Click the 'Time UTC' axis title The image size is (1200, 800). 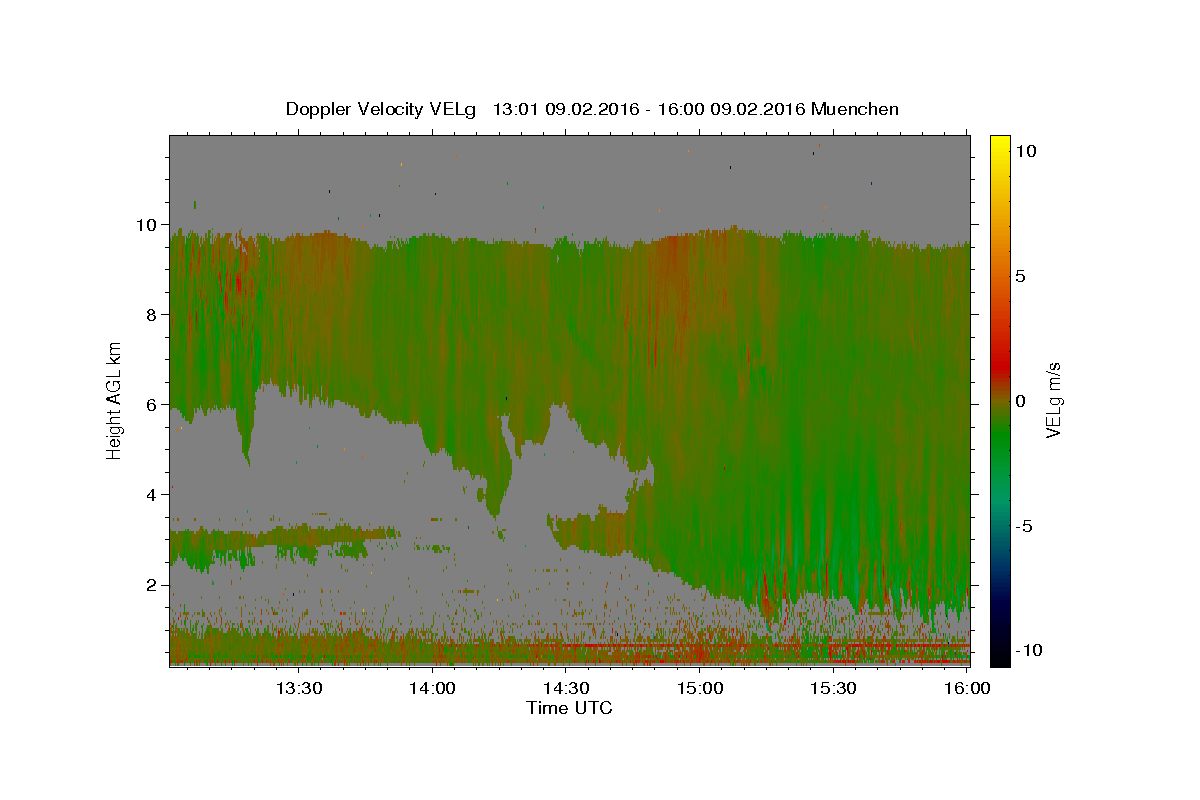coord(569,708)
